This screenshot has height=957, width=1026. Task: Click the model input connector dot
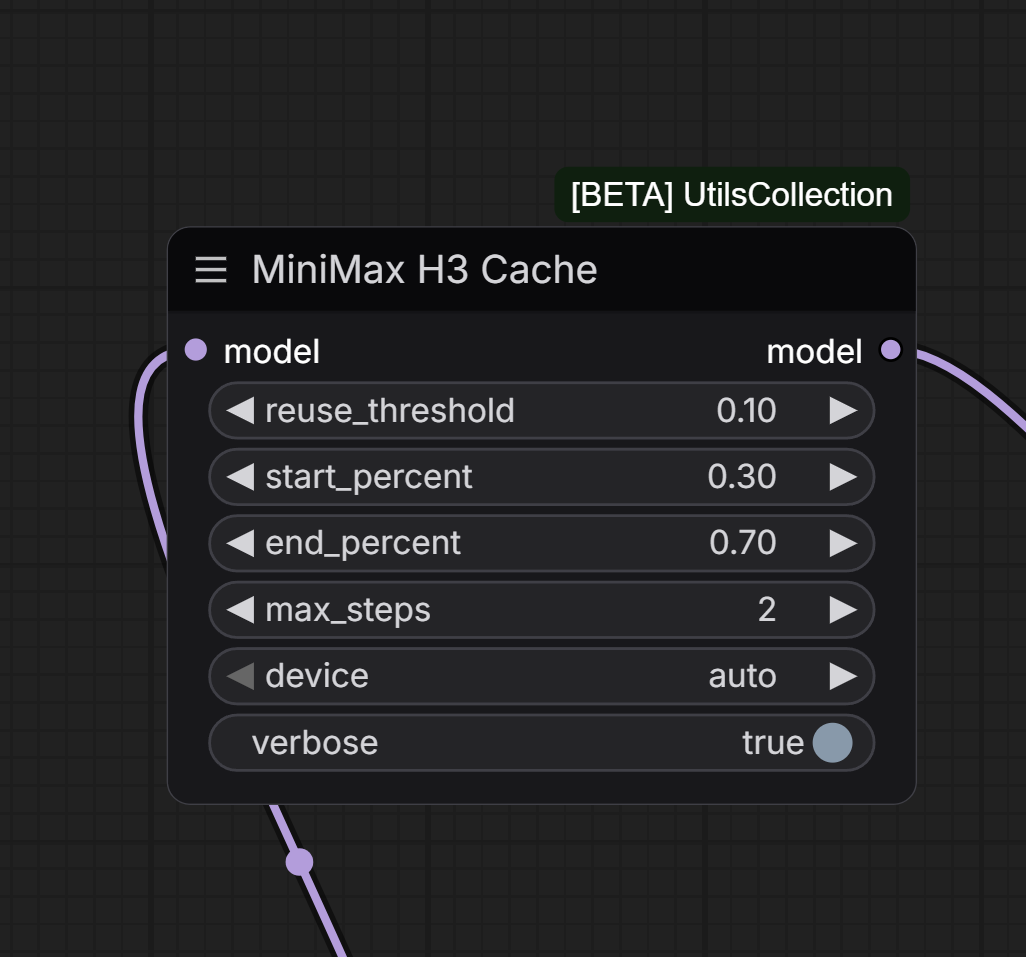pos(196,350)
